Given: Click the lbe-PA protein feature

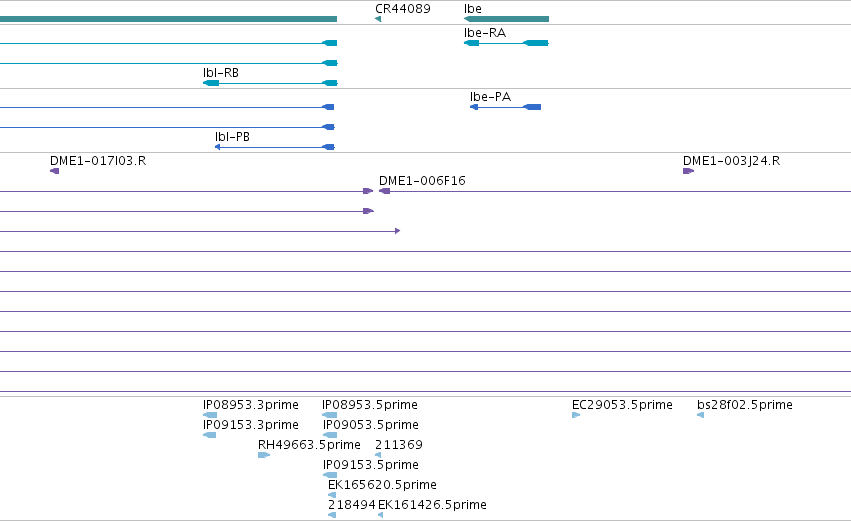Looking at the screenshot, I should point(505,107).
